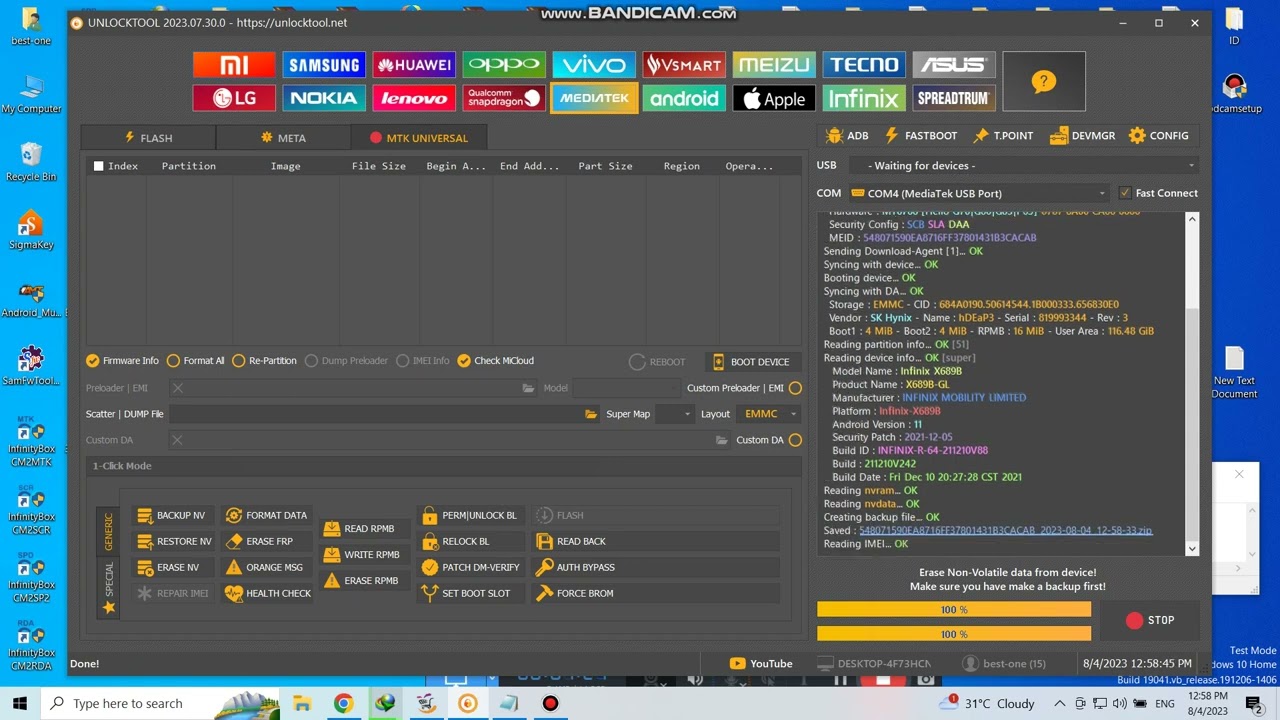Enable the Custom Preloader EMI toggle
The image size is (1280, 720).
click(x=795, y=388)
